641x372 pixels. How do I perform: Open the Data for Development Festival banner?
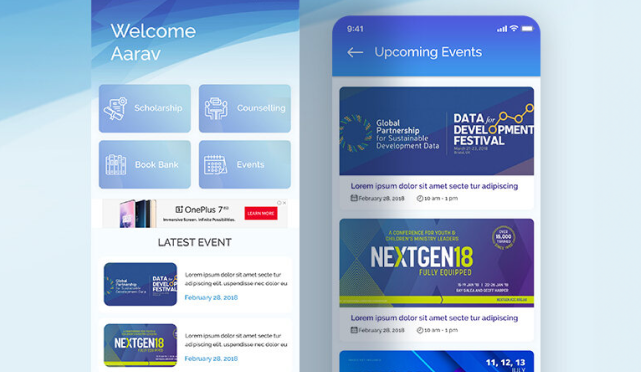(437, 131)
